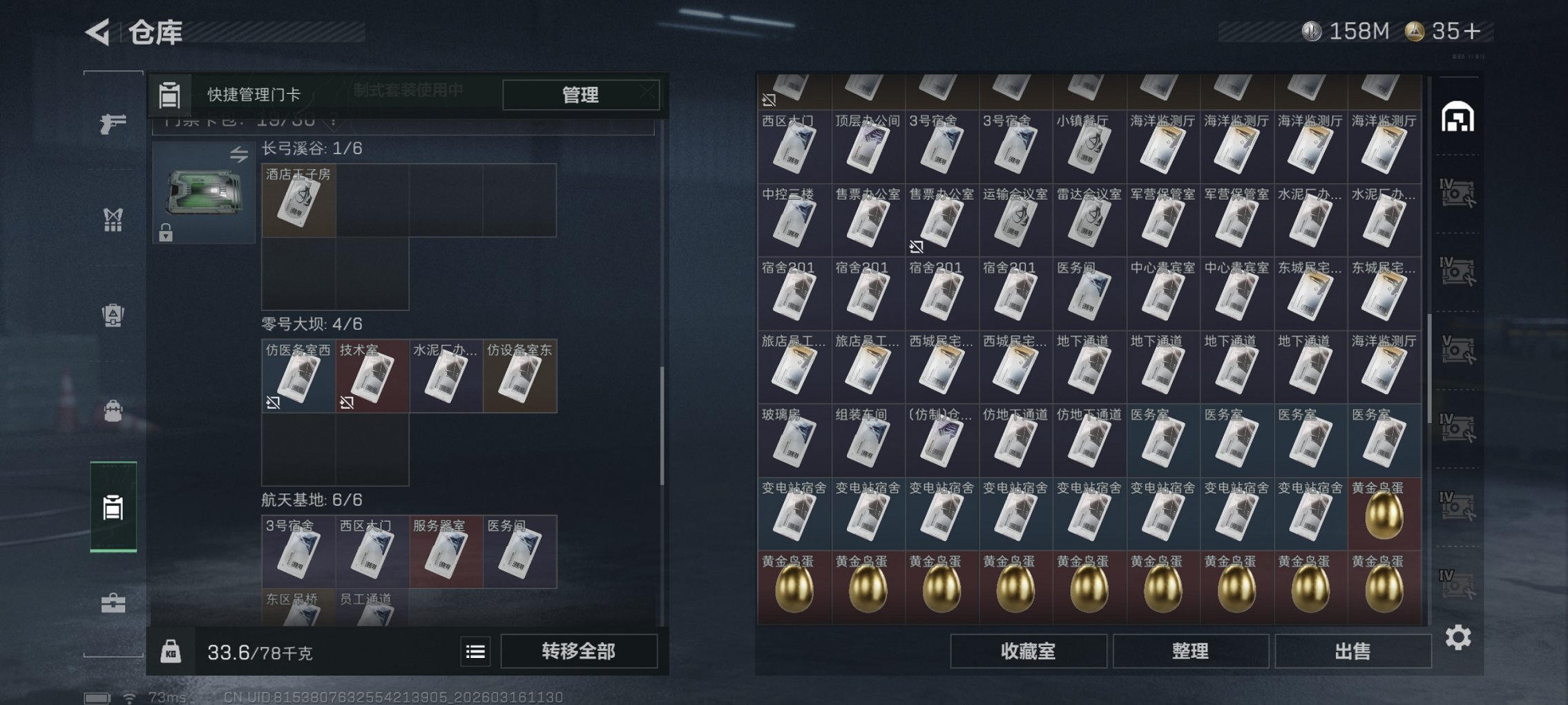Open warehouse settings gear icon

pyautogui.click(x=1457, y=637)
